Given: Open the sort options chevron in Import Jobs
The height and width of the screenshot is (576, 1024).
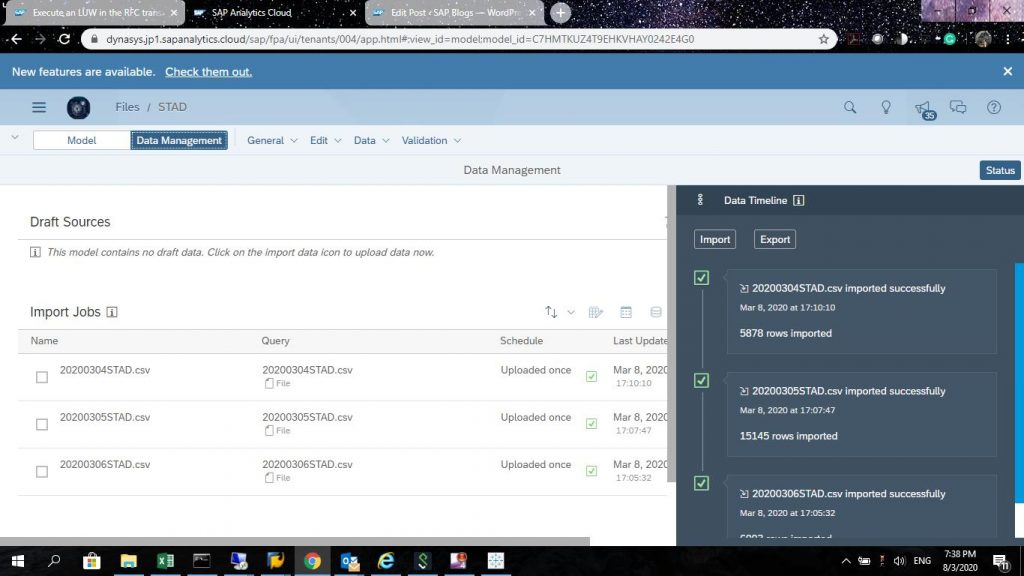Looking at the screenshot, I should click(571, 312).
